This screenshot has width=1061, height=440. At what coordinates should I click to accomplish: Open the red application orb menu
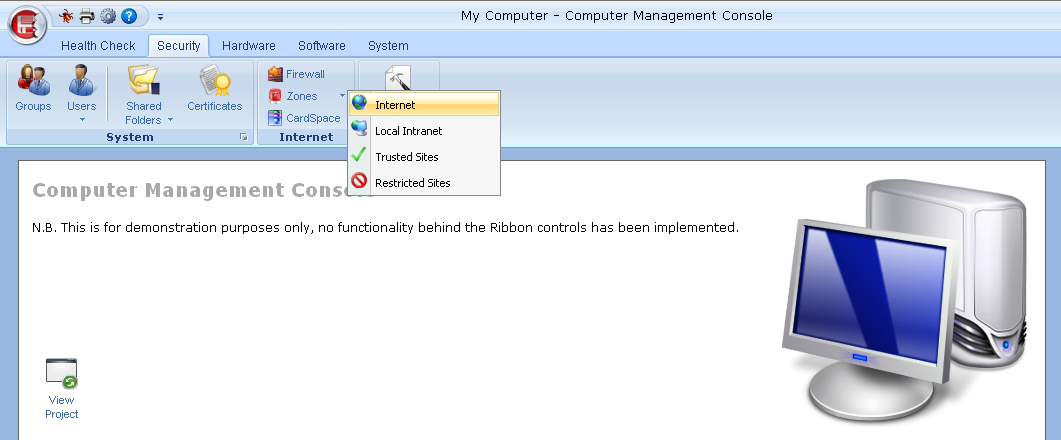pos(27,24)
